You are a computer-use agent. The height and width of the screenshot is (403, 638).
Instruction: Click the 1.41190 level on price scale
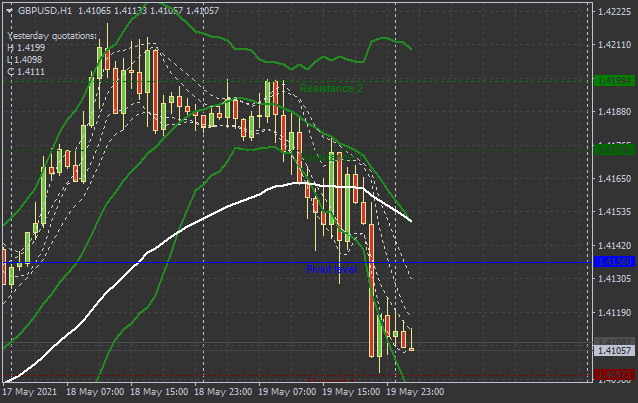[614, 313]
